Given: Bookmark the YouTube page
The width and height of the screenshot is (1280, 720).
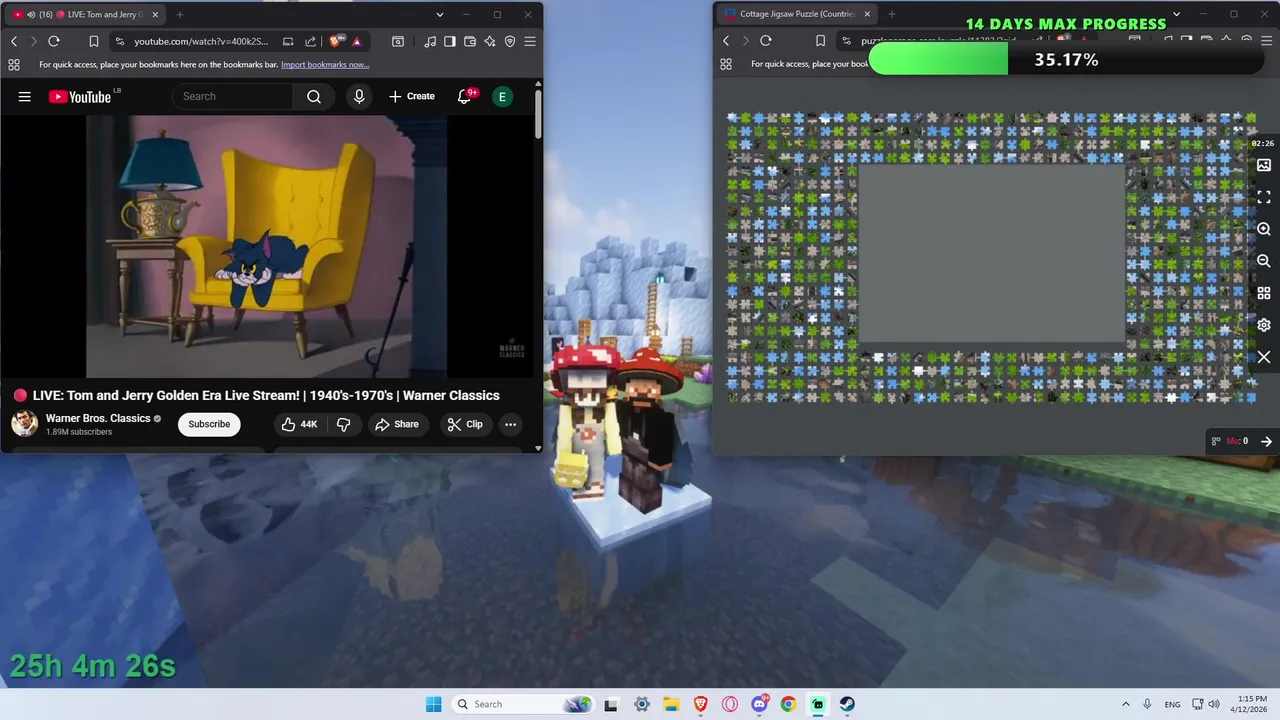Looking at the screenshot, I should pyautogui.click(x=93, y=41).
